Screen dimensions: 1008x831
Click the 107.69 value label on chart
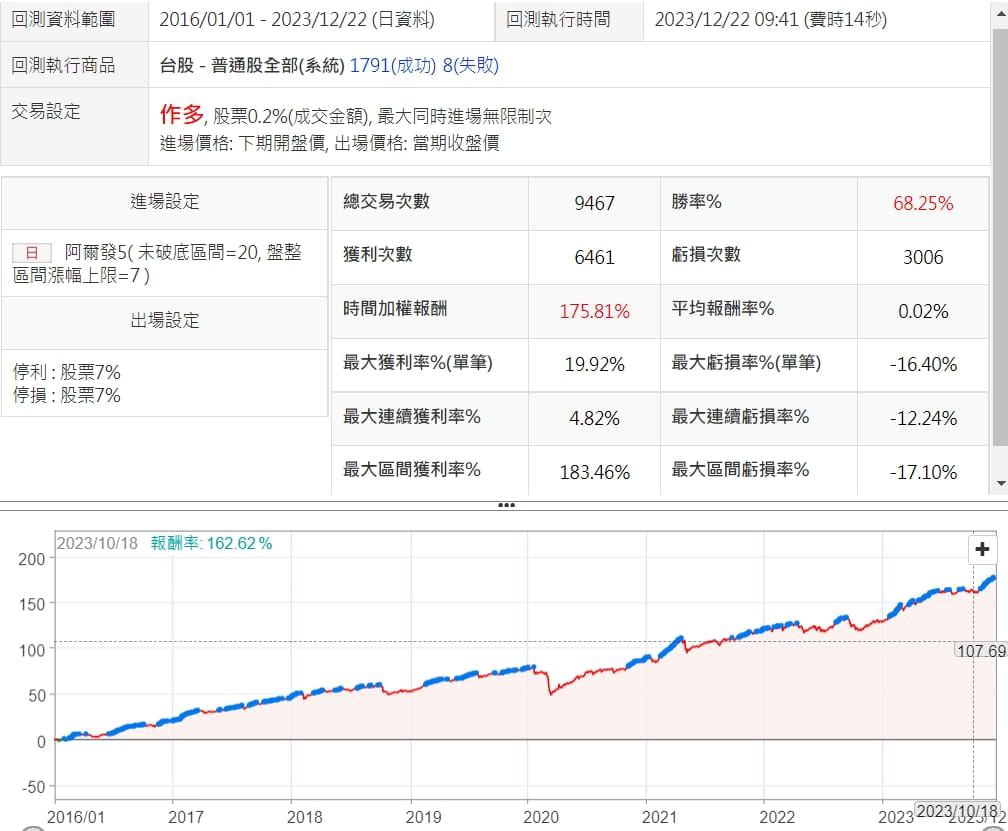(x=980, y=650)
